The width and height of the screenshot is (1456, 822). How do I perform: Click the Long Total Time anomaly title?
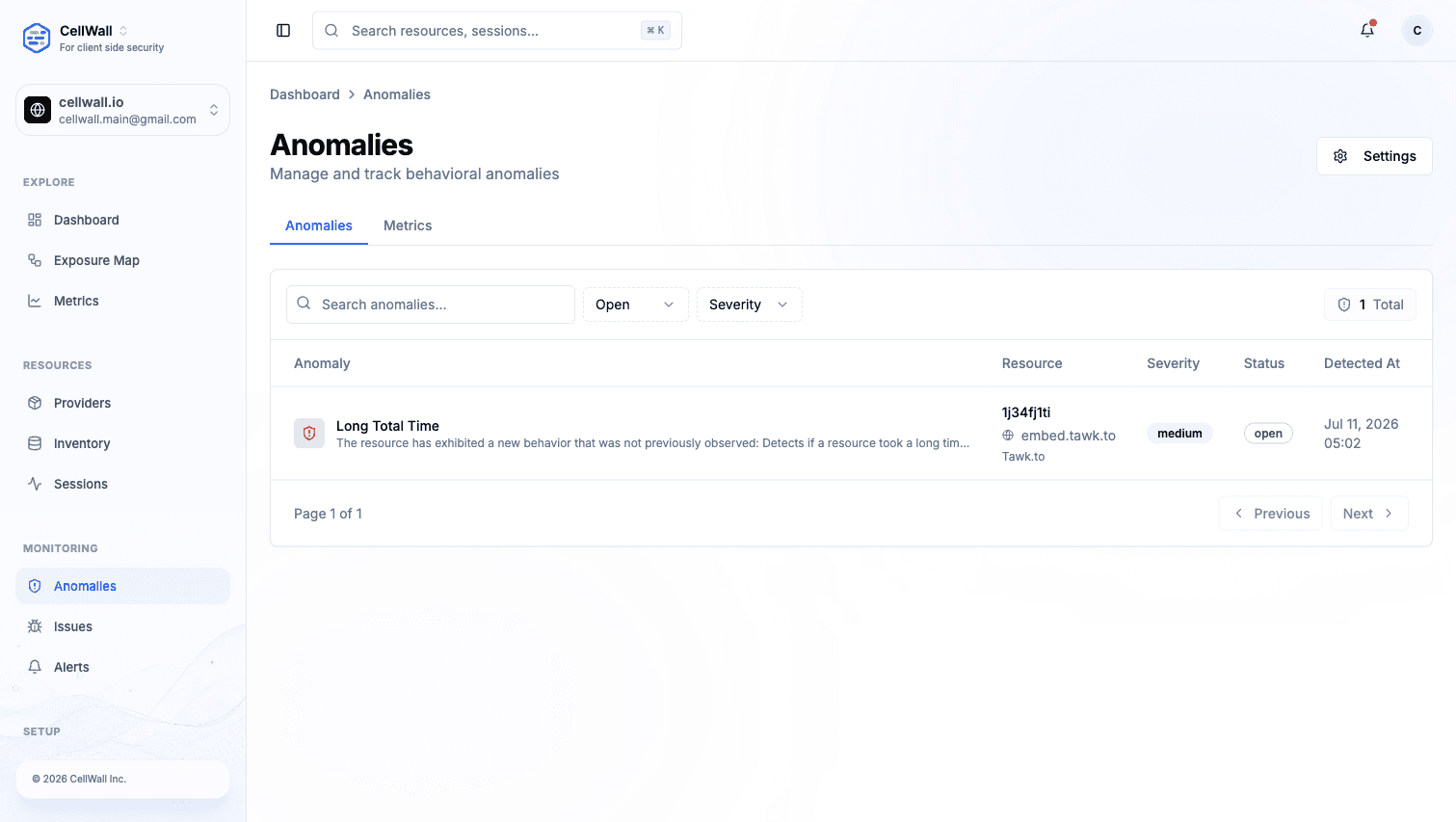click(387, 426)
